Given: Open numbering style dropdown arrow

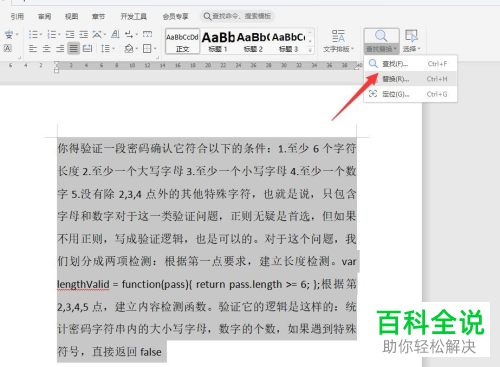Looking at the screenshot, I should pos(59,34).
